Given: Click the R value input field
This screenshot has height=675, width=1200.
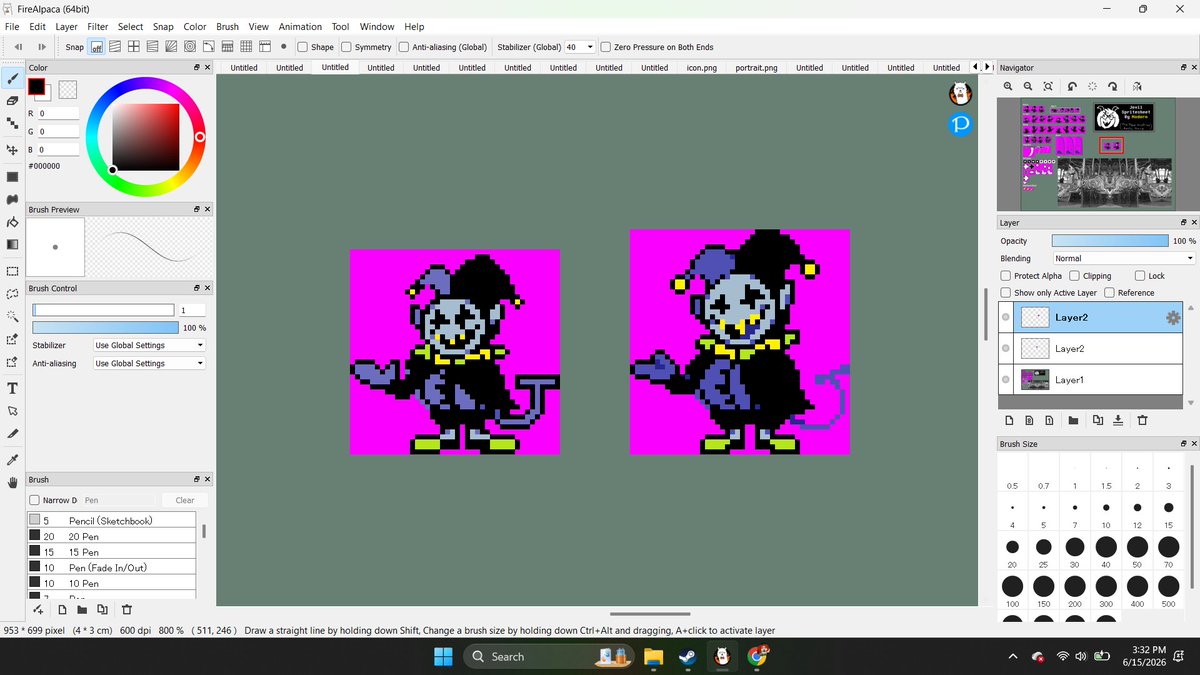Looking at the screenshot, I should (58, 113).
